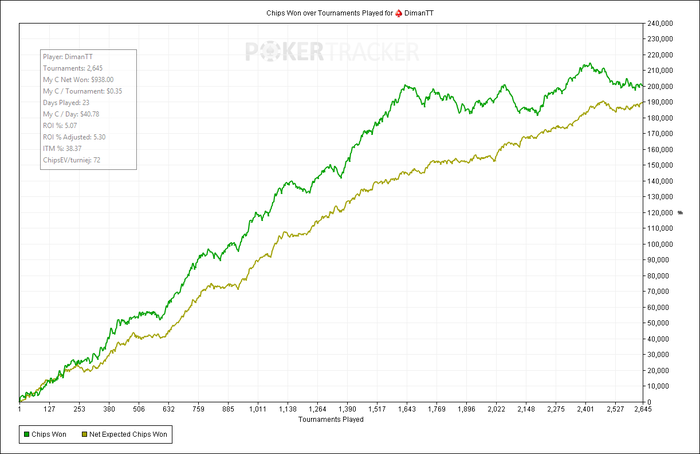
Task: Select the 'Chips Won' legend label
Action: pyautogui.click(x=49, y=434)
